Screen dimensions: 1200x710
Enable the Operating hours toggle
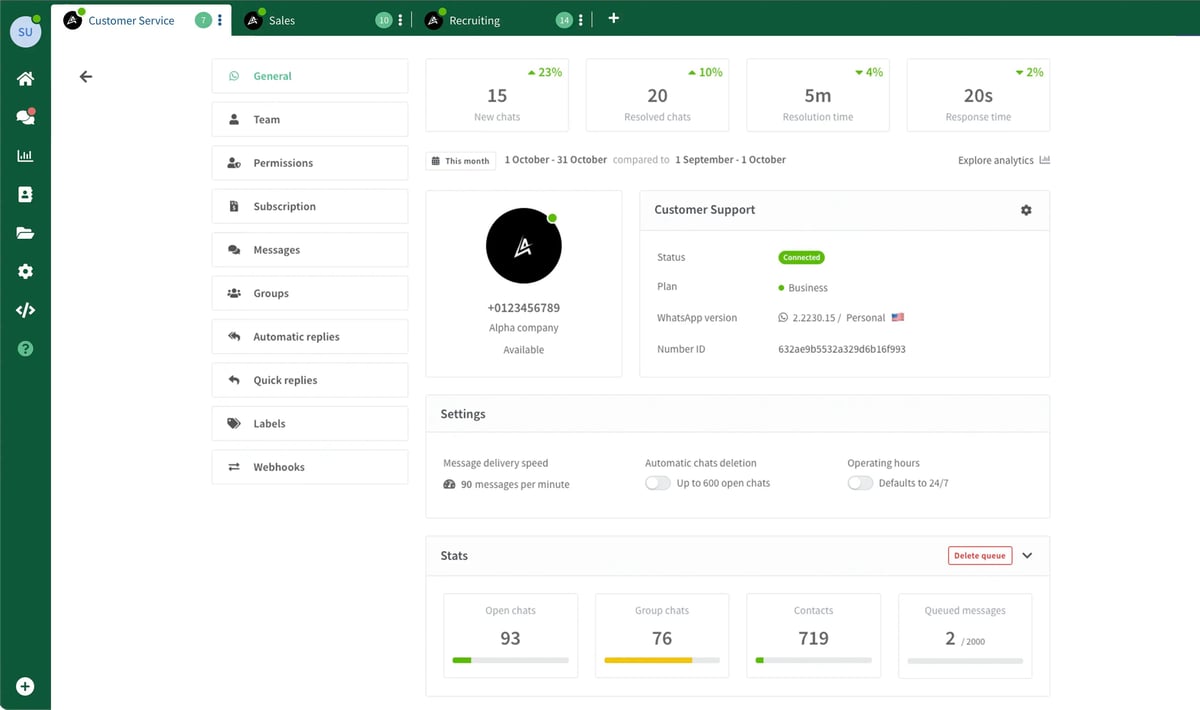[x=860, y=483]
